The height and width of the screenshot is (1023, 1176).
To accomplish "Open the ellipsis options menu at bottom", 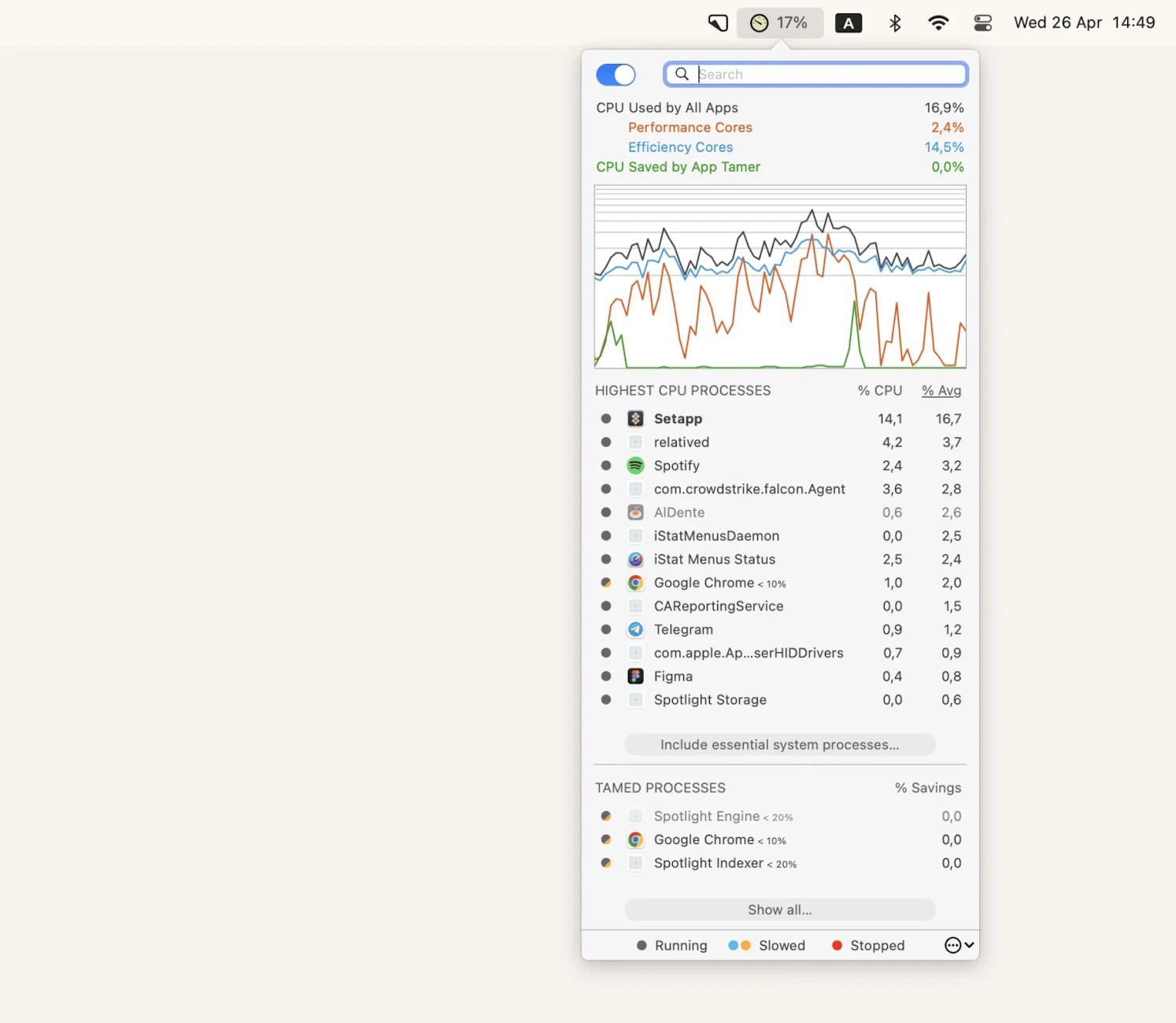I will click(960, 945).
